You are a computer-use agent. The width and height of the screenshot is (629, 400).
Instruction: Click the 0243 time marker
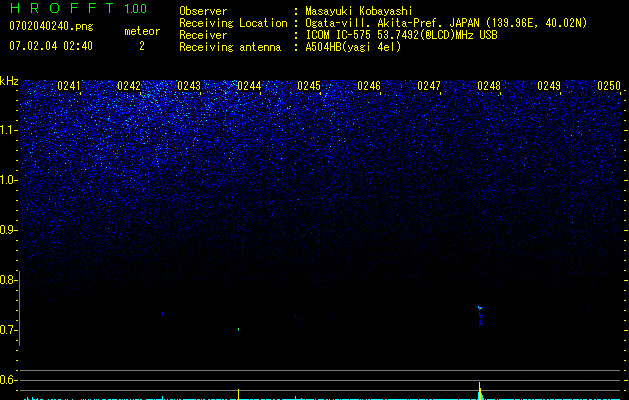(189, 86)
